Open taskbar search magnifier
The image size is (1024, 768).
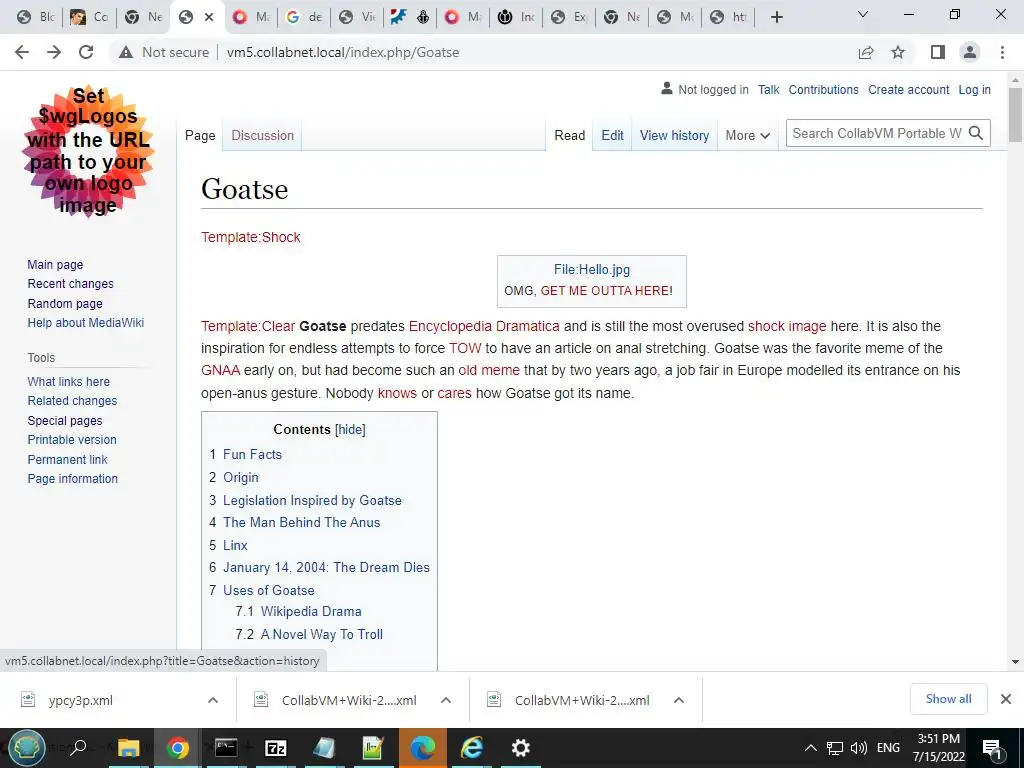pyautogui.click(x=78, y=748)
